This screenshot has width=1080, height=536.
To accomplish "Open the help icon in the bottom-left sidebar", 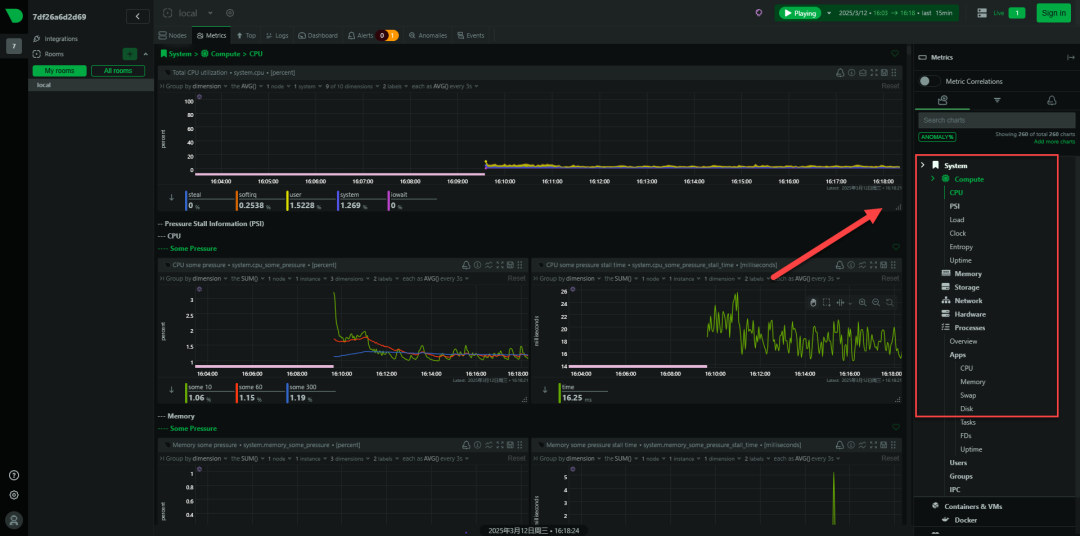I will 14,475.
